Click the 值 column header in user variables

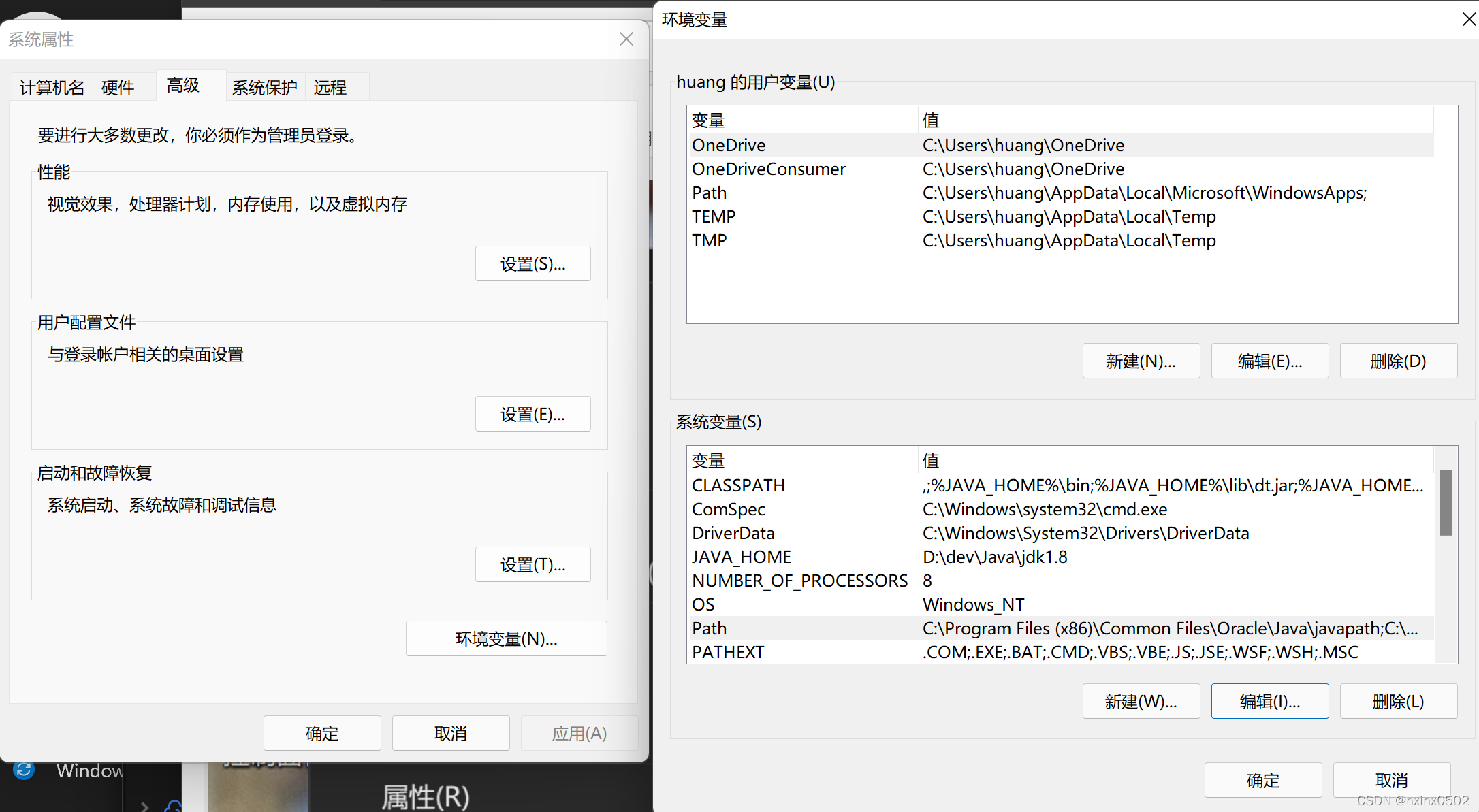(1176, 120)
